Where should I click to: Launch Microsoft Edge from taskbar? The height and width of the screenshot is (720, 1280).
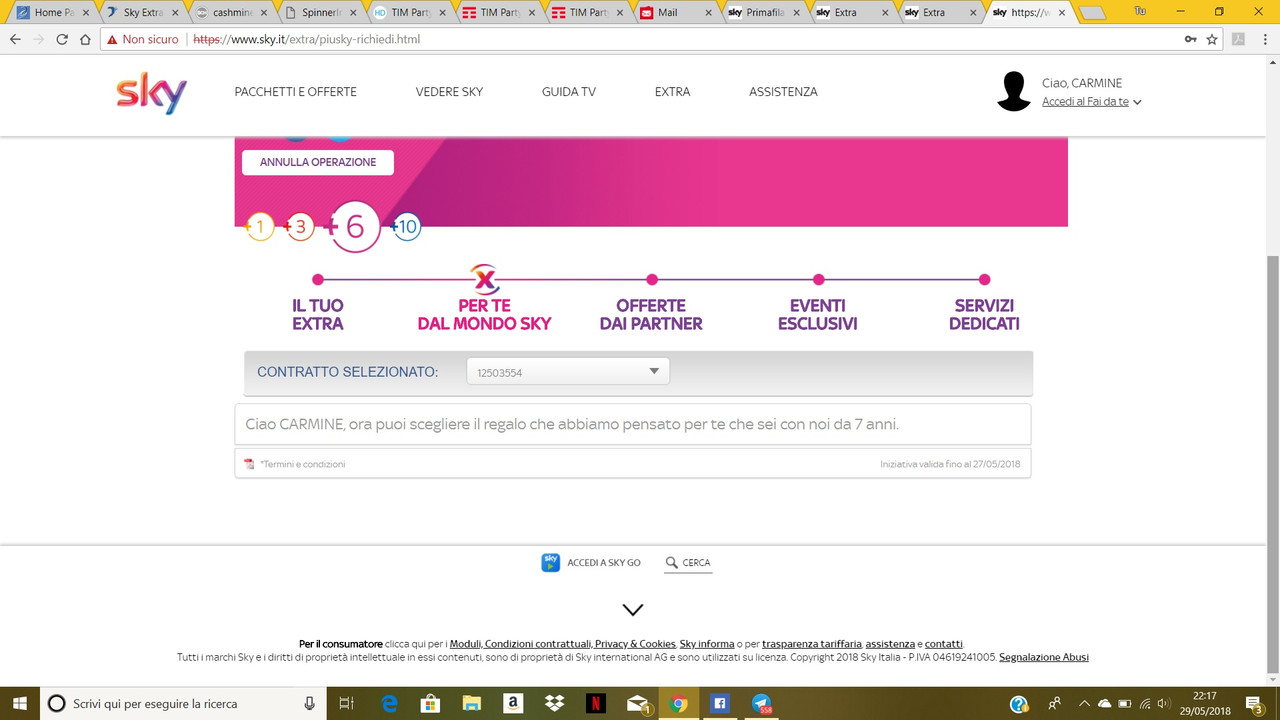(390, 703)
